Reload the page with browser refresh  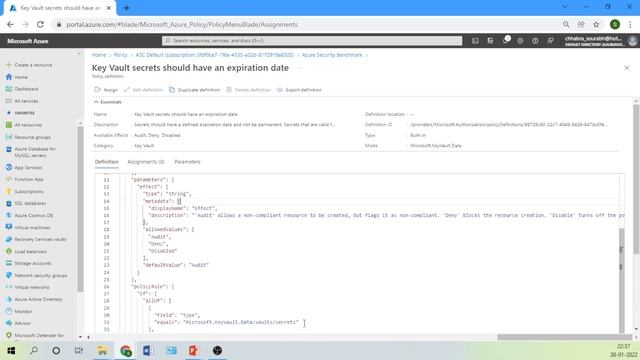[x=40, y=24]
